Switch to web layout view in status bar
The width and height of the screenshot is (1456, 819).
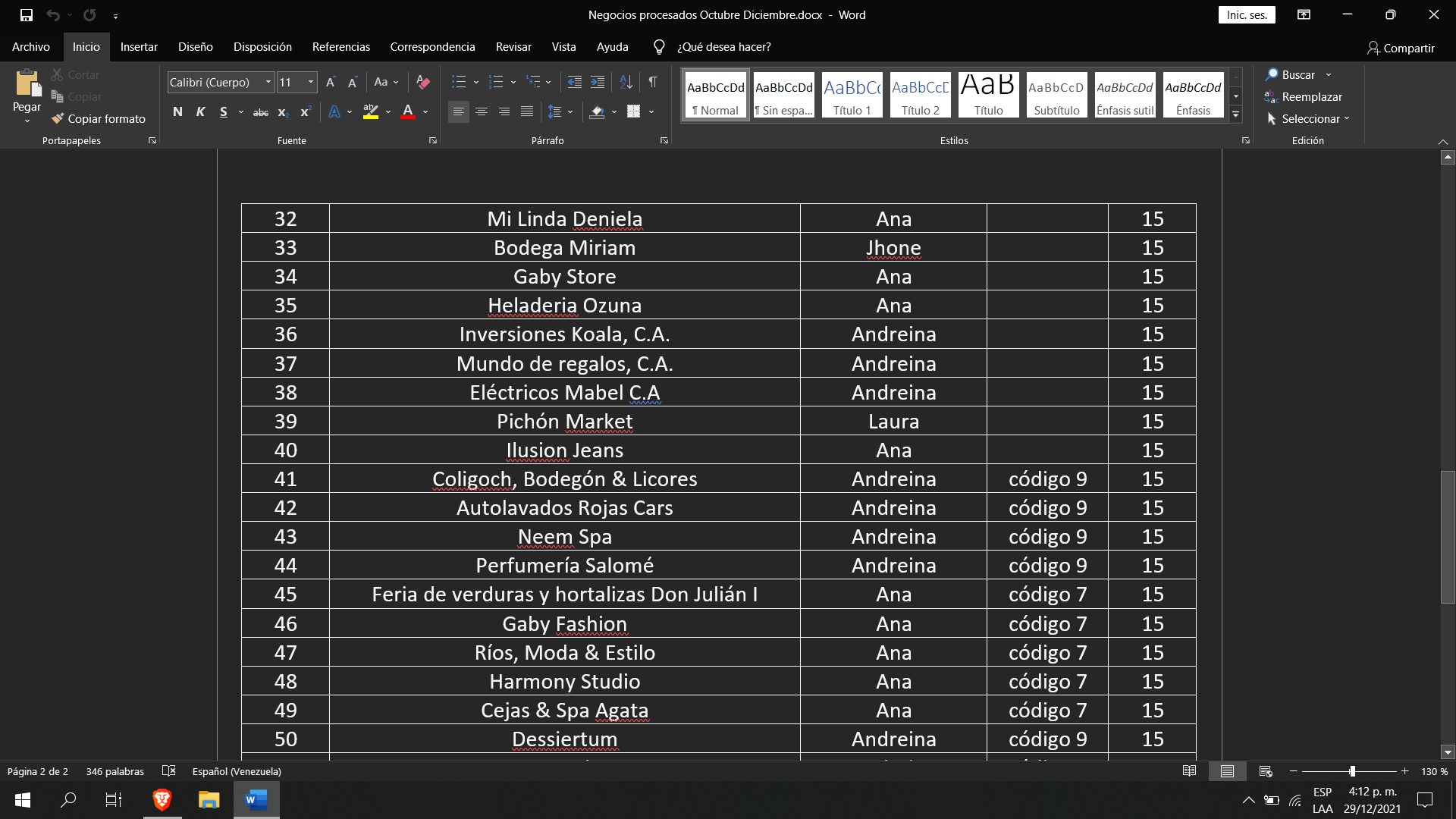[x=1266, y=771]
